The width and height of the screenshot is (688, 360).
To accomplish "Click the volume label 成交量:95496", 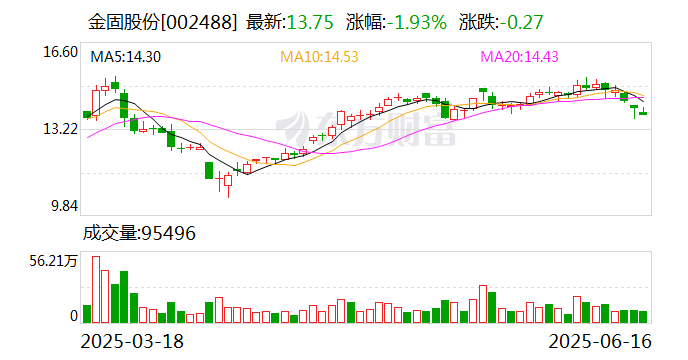I will pyautogui.click(x=139, y=233).
